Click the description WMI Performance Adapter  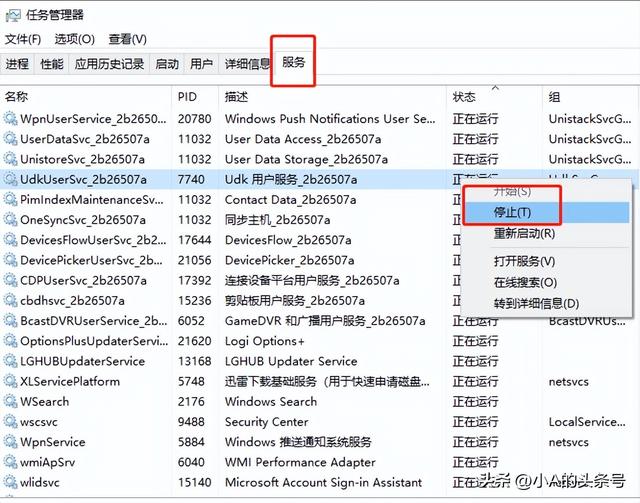[x=300, y=462]
